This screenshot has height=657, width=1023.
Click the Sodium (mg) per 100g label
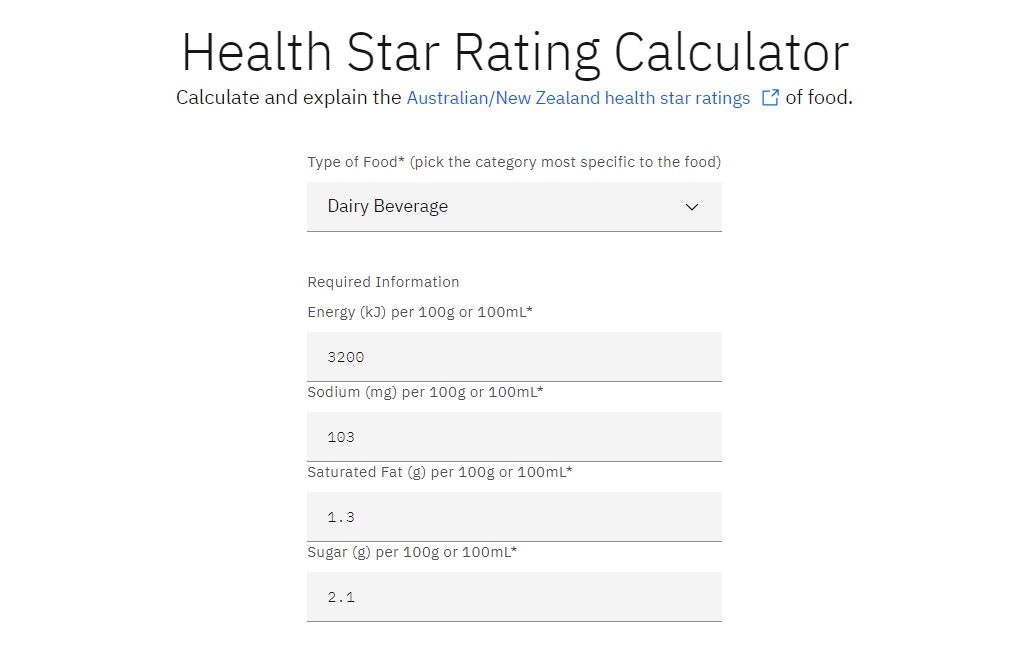pyautogui.click(x=425, y=392)
